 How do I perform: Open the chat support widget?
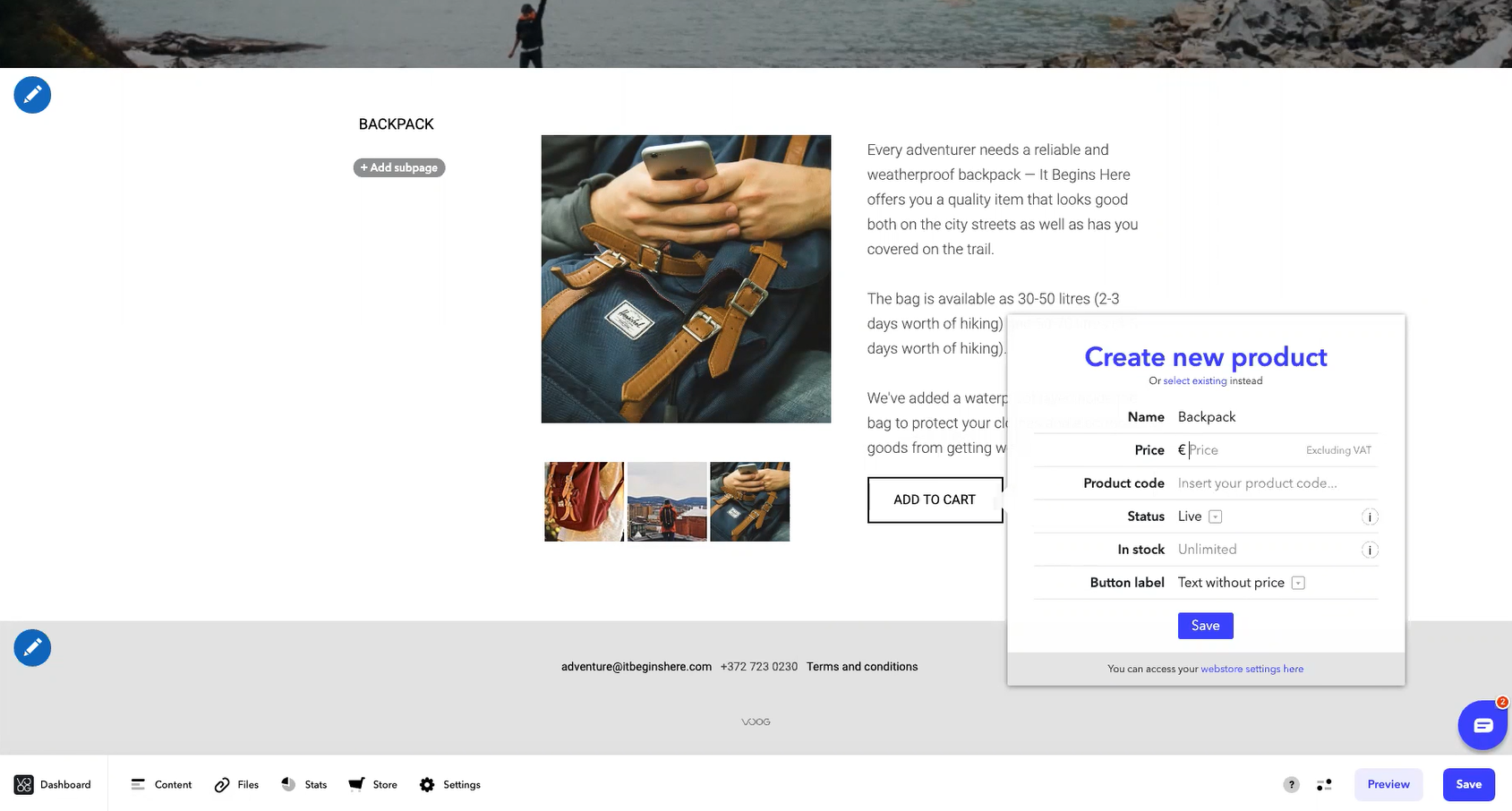(x=1482, y=725)
